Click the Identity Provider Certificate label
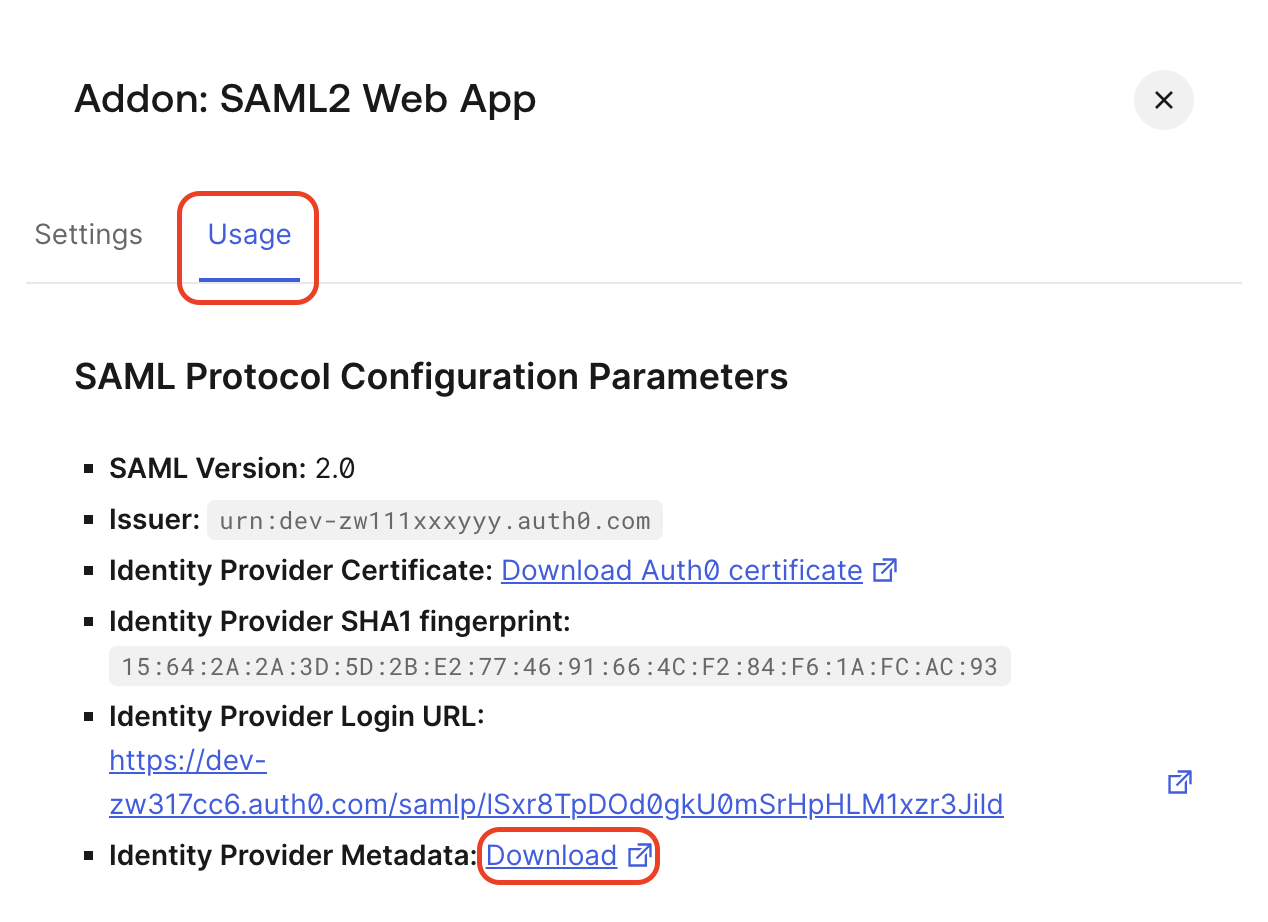1268x922 pixels. (298, 570)
